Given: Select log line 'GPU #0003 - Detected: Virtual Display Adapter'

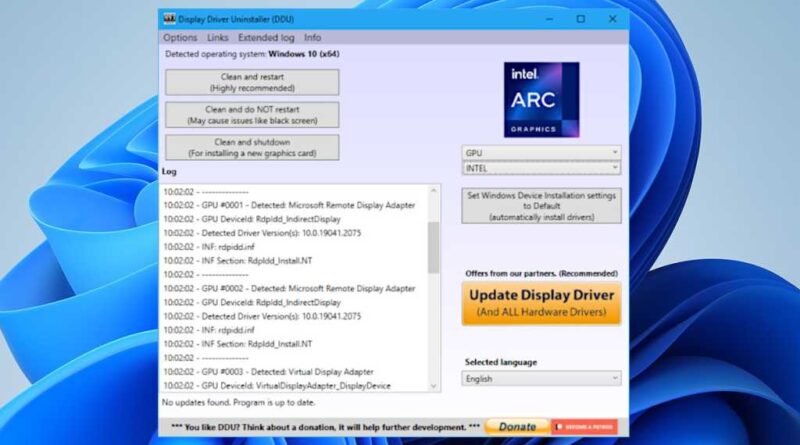Looking at the screenshot, I should (x=268, y=372).
